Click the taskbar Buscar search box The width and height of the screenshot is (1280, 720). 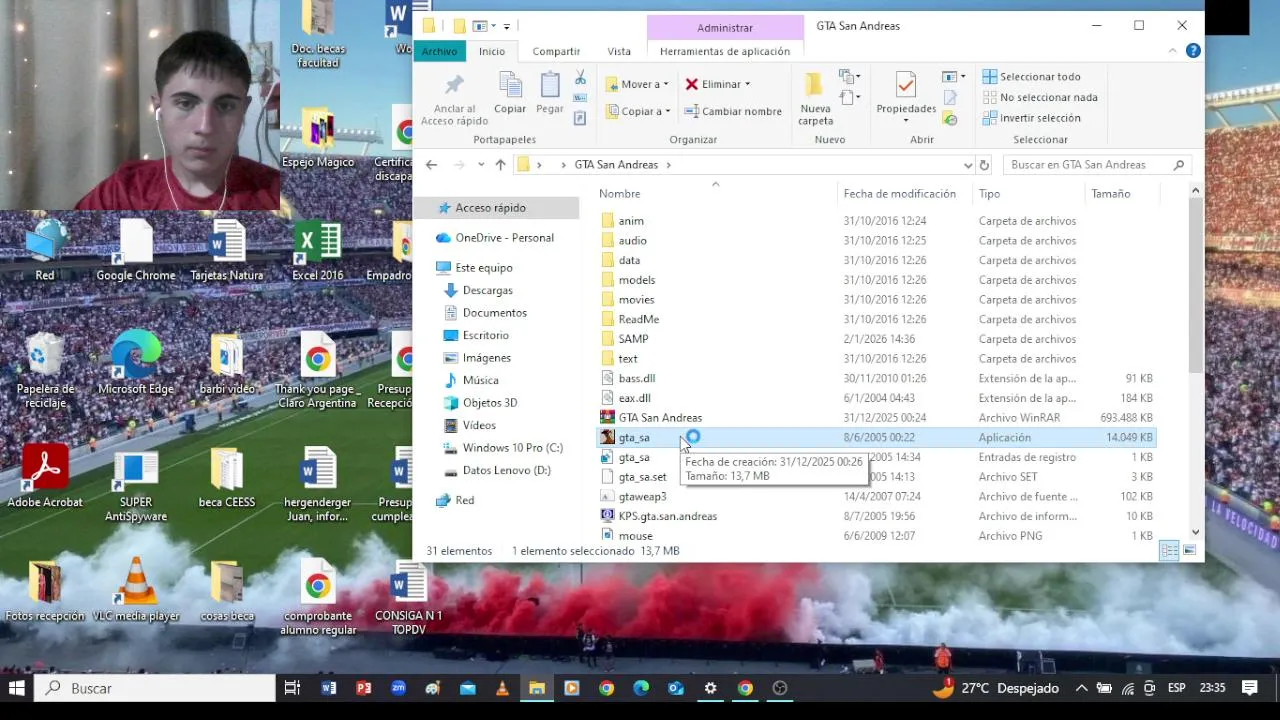(155, 688)
